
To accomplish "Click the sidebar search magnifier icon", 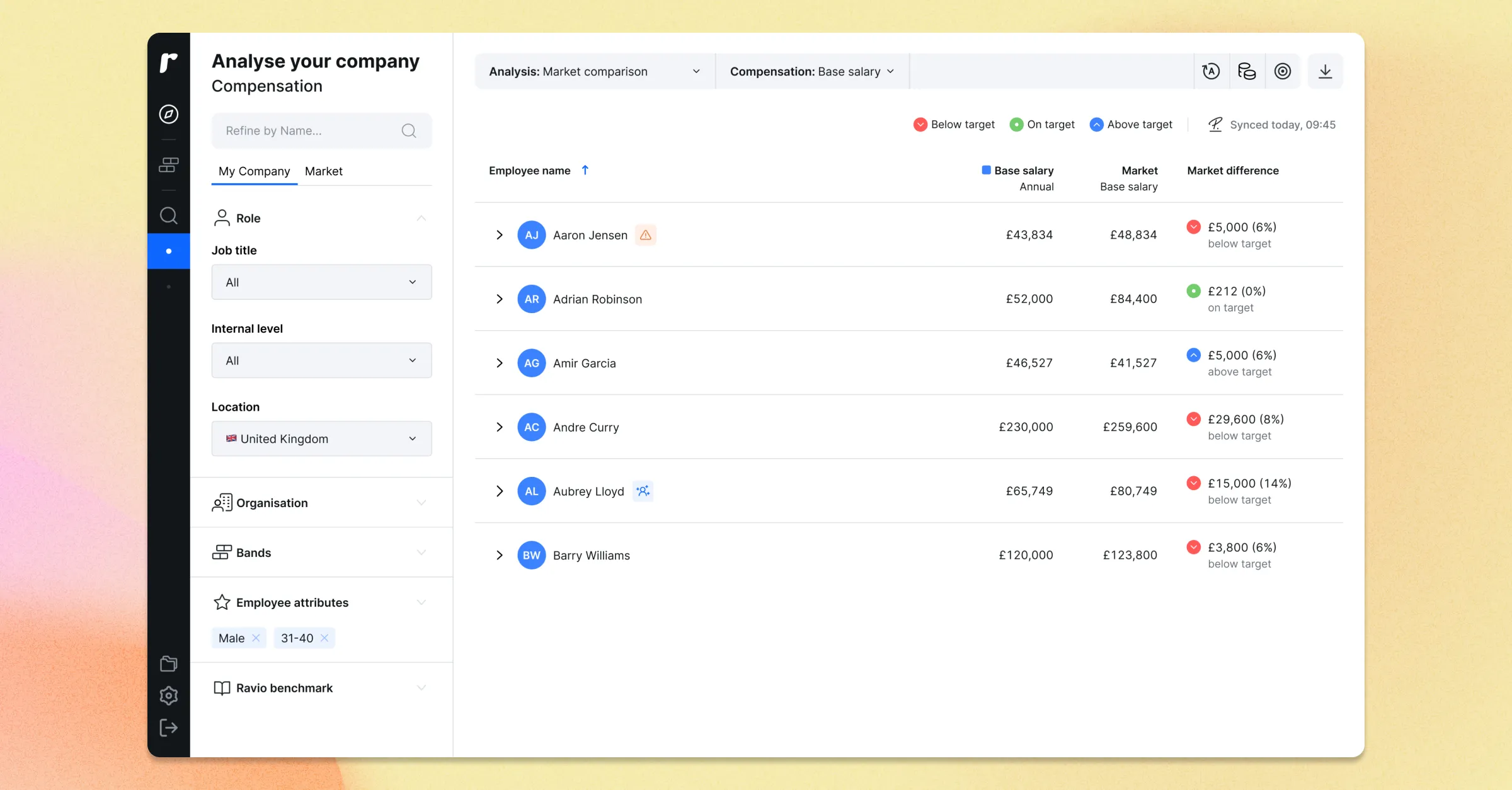I will tap(168, 215).
